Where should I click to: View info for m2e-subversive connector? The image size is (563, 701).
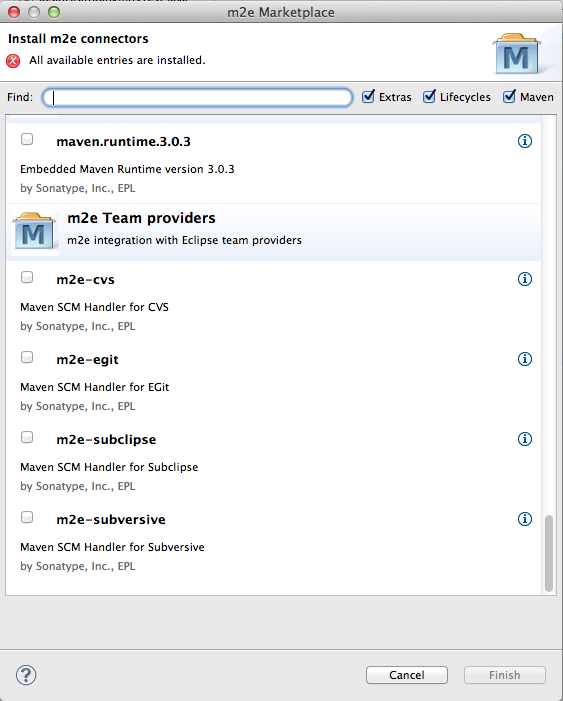tap(525, 519)
